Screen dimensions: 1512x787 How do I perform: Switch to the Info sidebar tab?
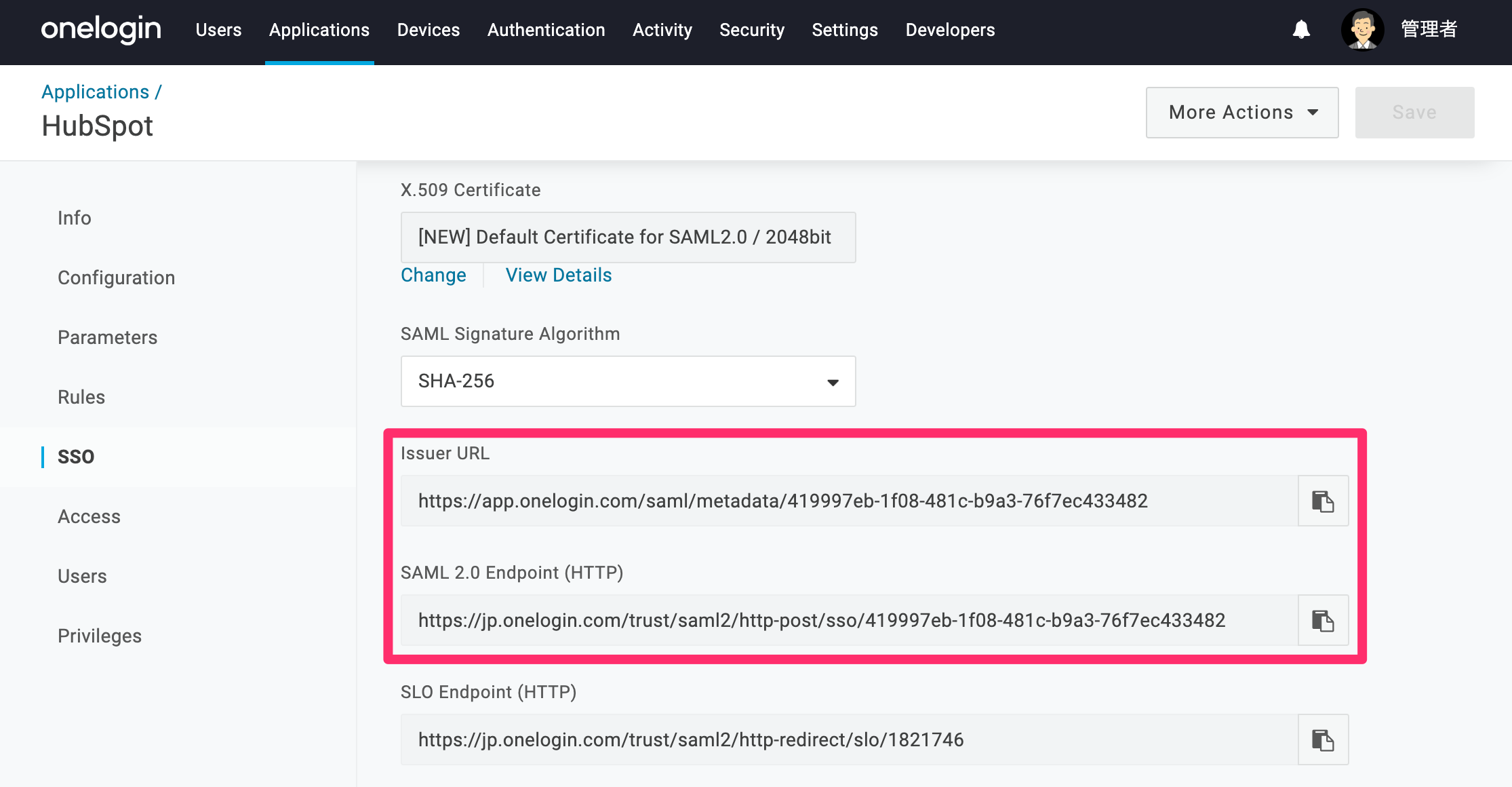75,218
